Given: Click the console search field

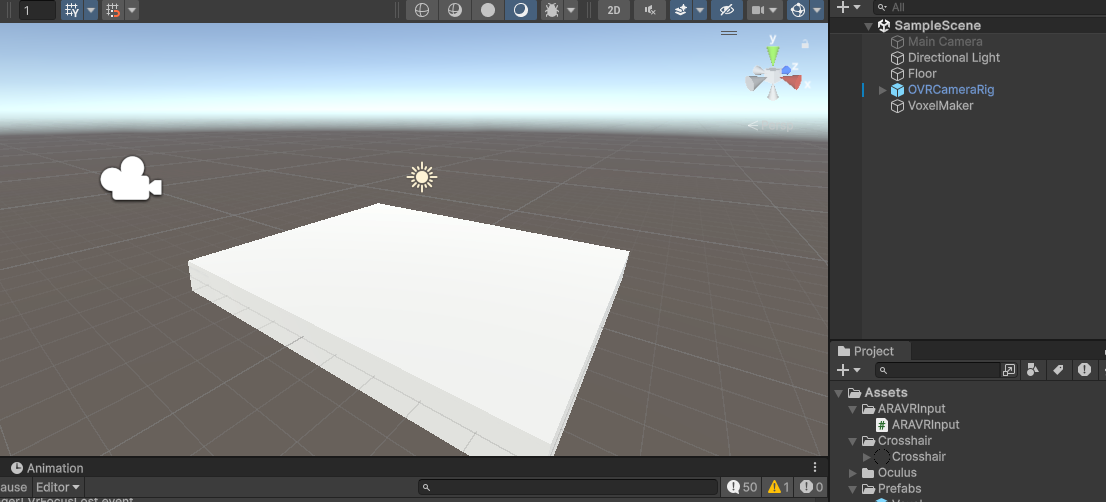Looking at the screenshot, I should point(568,487).
